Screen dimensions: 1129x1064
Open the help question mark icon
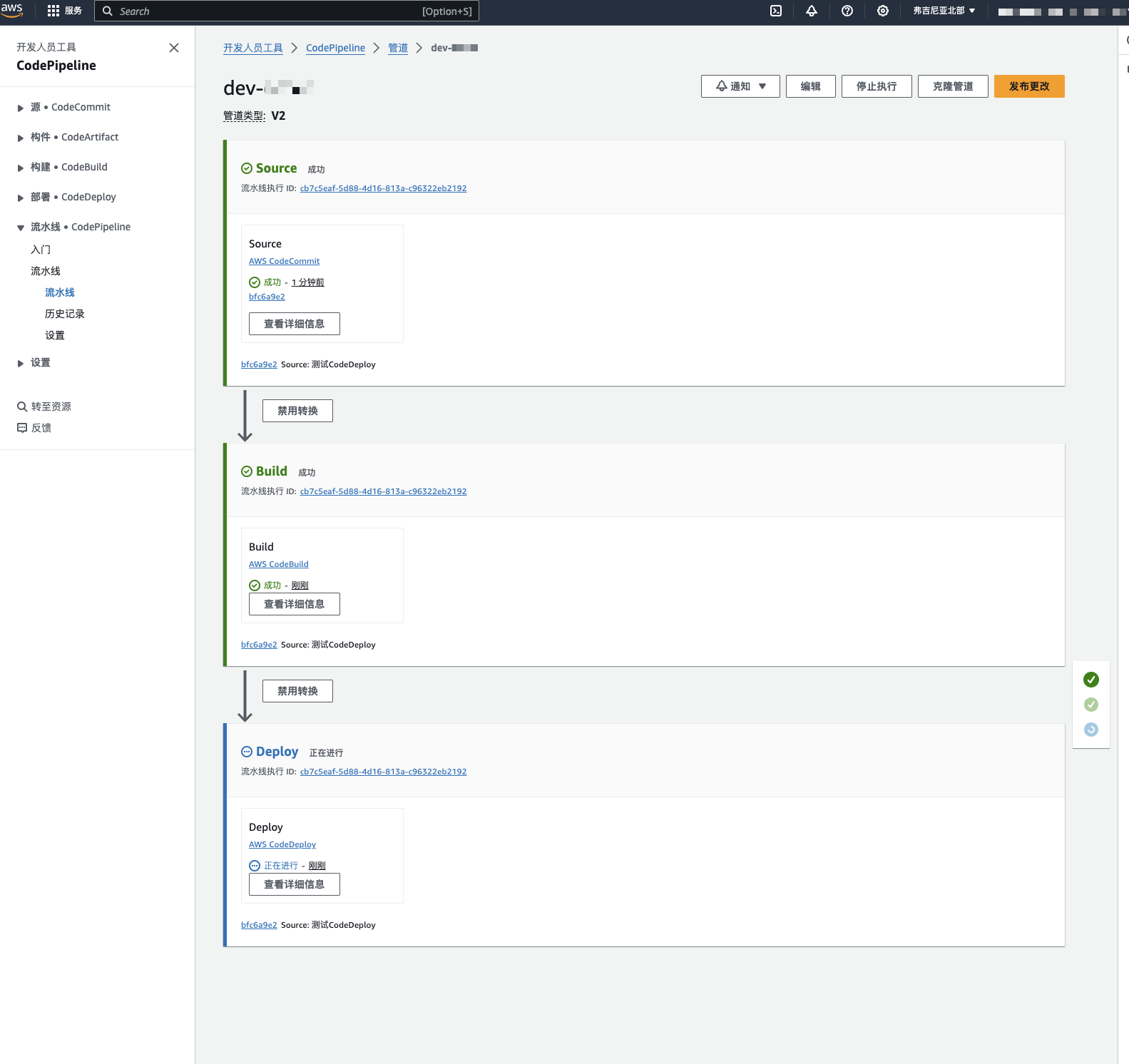pos(847,11)
